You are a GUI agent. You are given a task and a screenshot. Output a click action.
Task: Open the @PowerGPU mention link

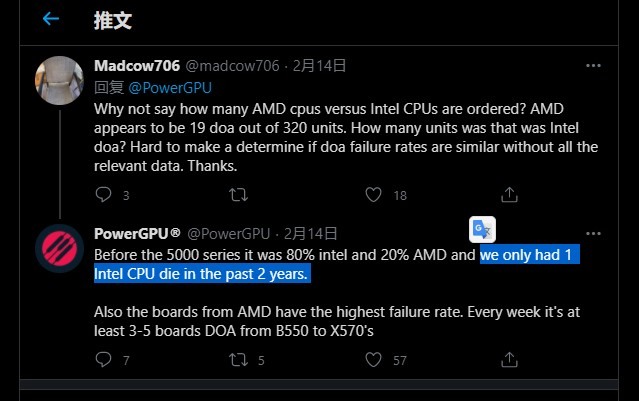pyautogui.click(x=170, y=88)
